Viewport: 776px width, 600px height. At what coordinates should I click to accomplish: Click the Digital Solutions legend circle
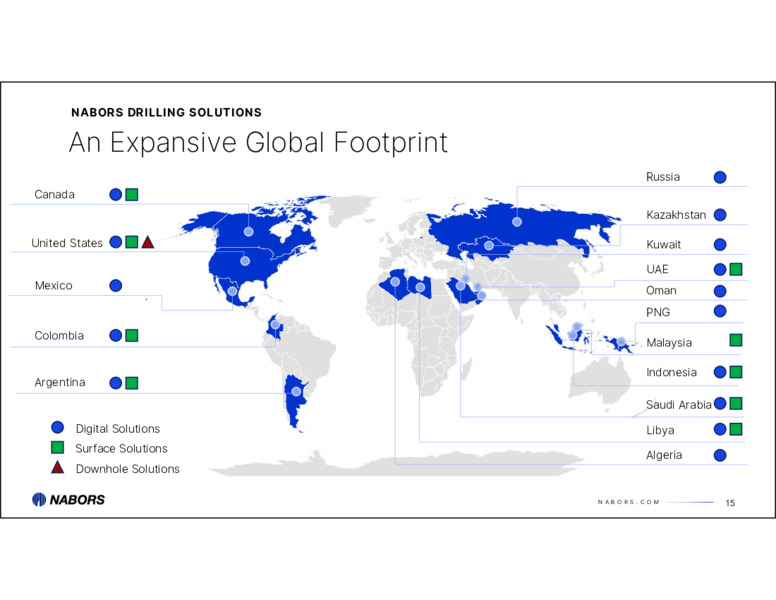[x=57, y=427]
